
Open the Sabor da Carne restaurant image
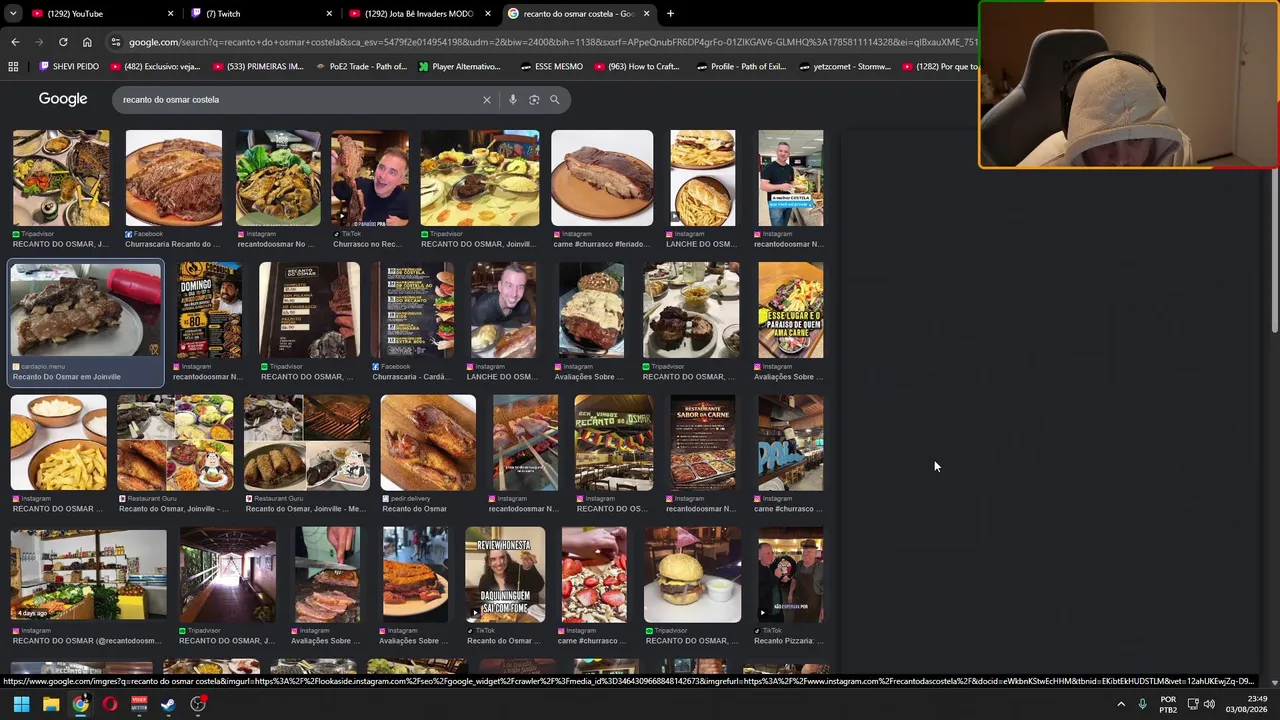[x=703, y=443]
